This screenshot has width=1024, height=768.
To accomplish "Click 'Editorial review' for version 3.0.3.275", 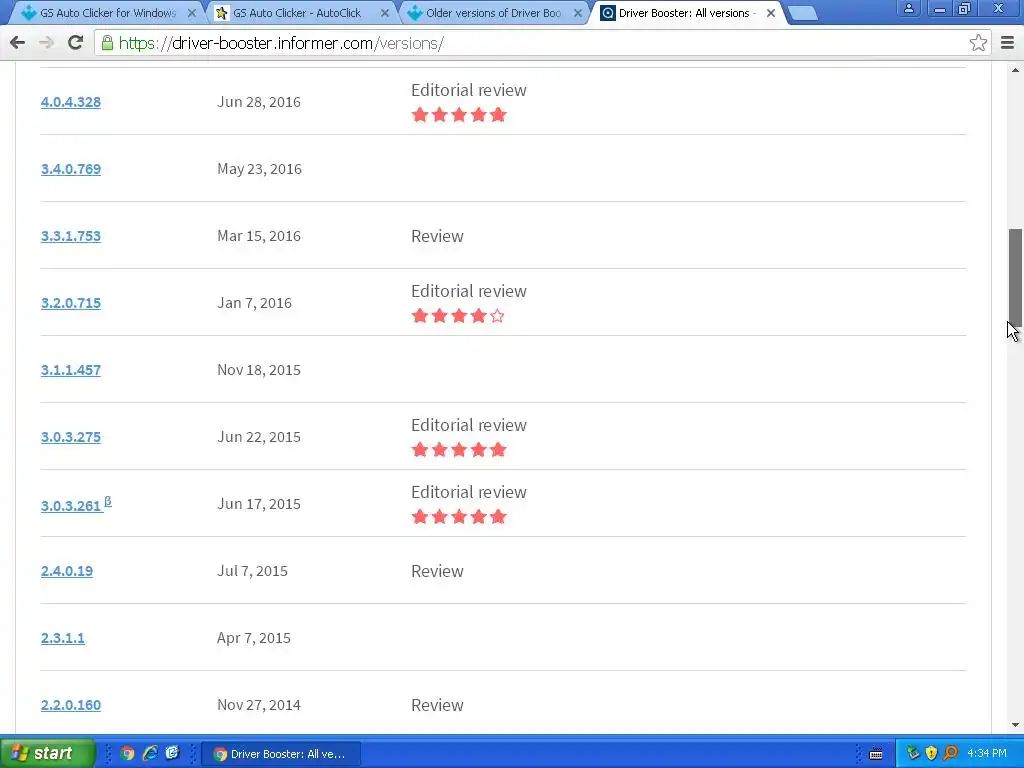I will tap(468, 425).
